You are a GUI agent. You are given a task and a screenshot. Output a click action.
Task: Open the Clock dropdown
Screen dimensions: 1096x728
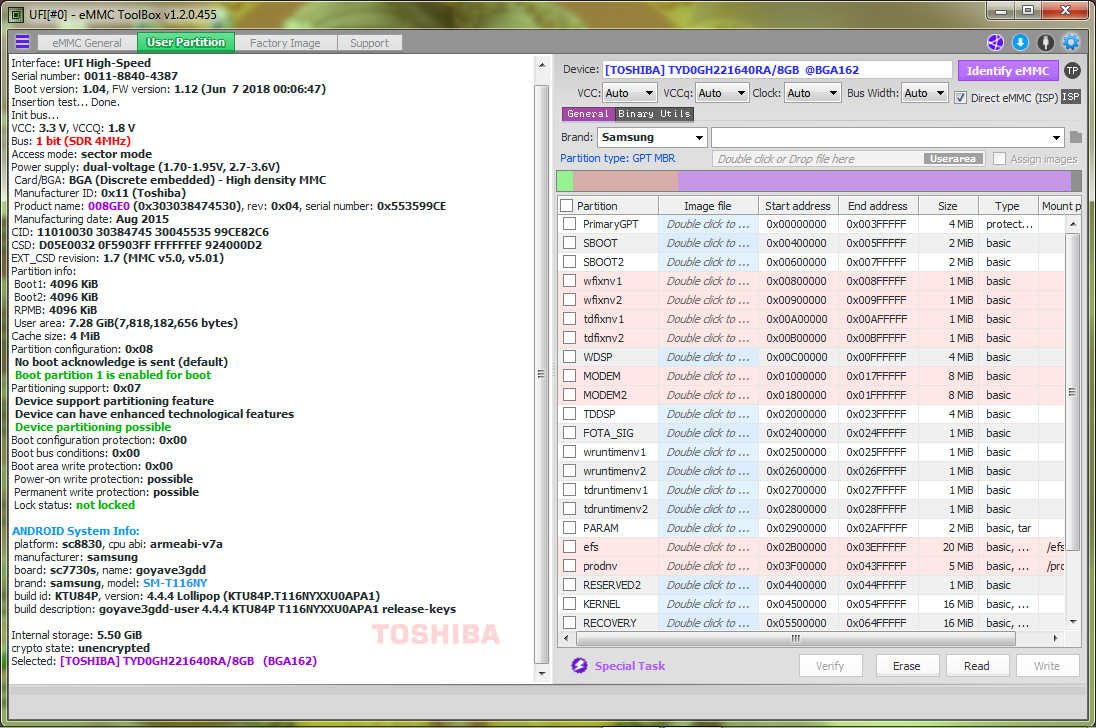(812, 93)
